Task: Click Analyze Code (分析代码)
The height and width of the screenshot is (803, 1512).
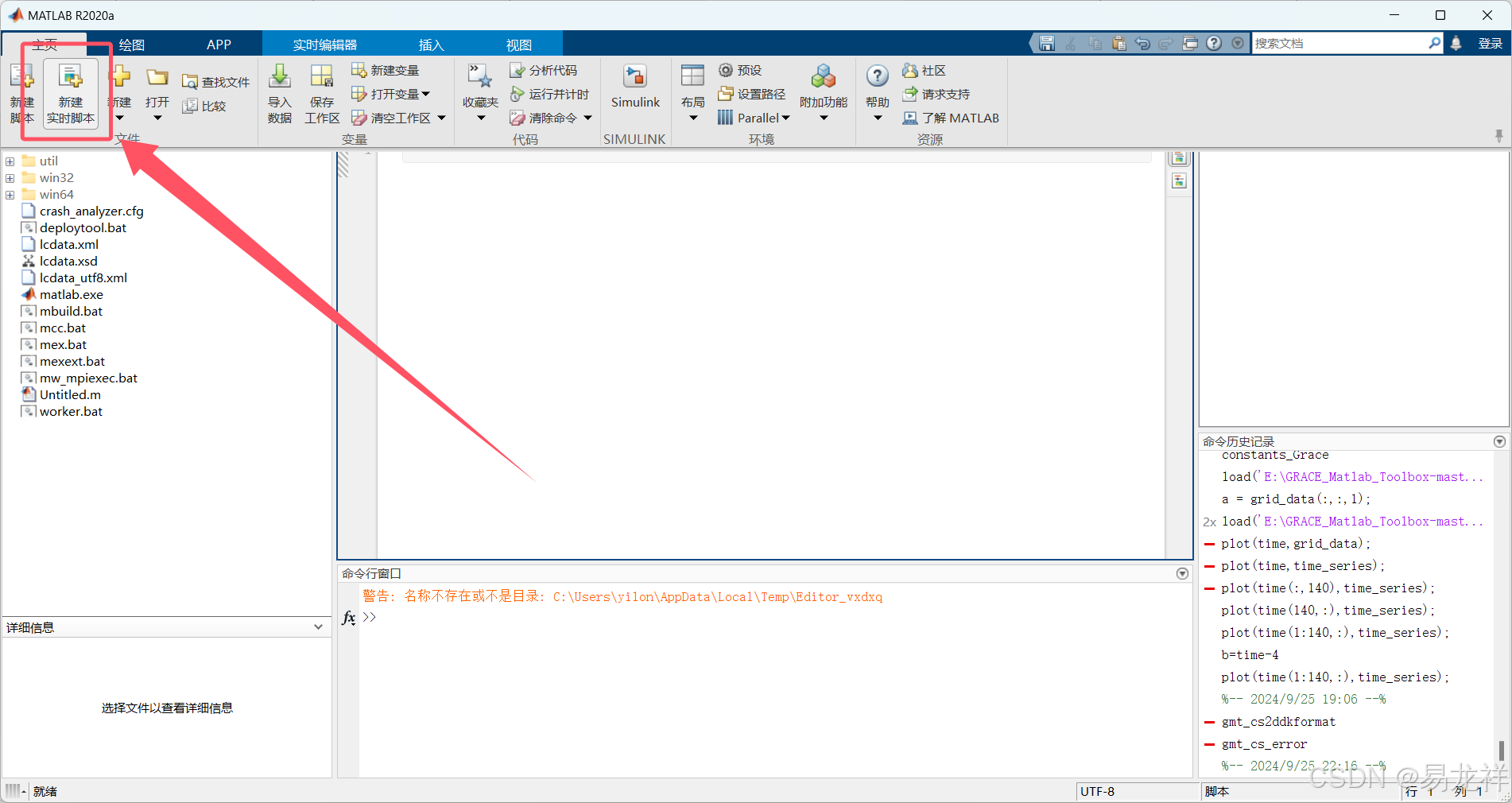Action: coord(544,70)
